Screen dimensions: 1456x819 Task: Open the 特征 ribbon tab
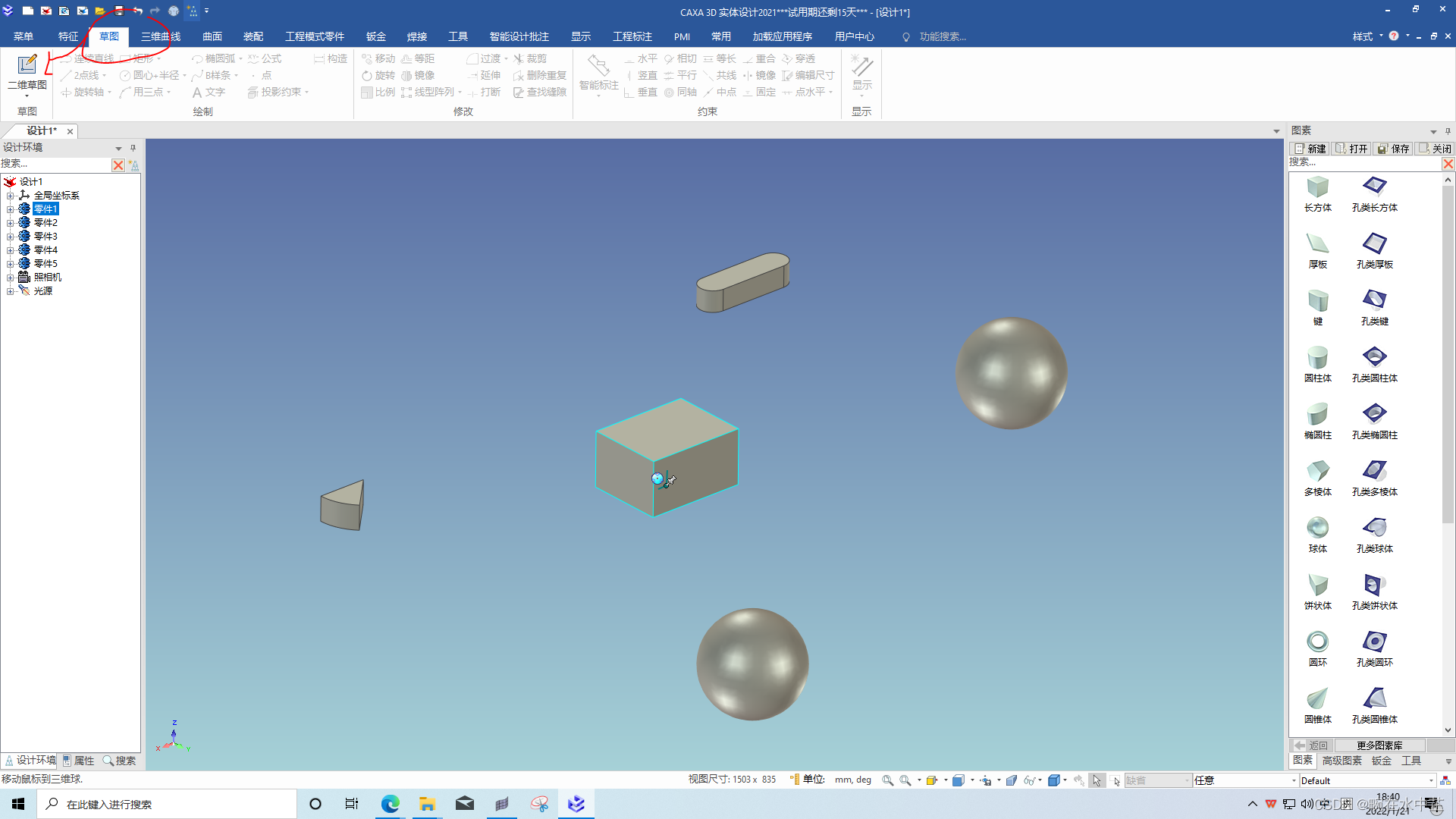68,36
